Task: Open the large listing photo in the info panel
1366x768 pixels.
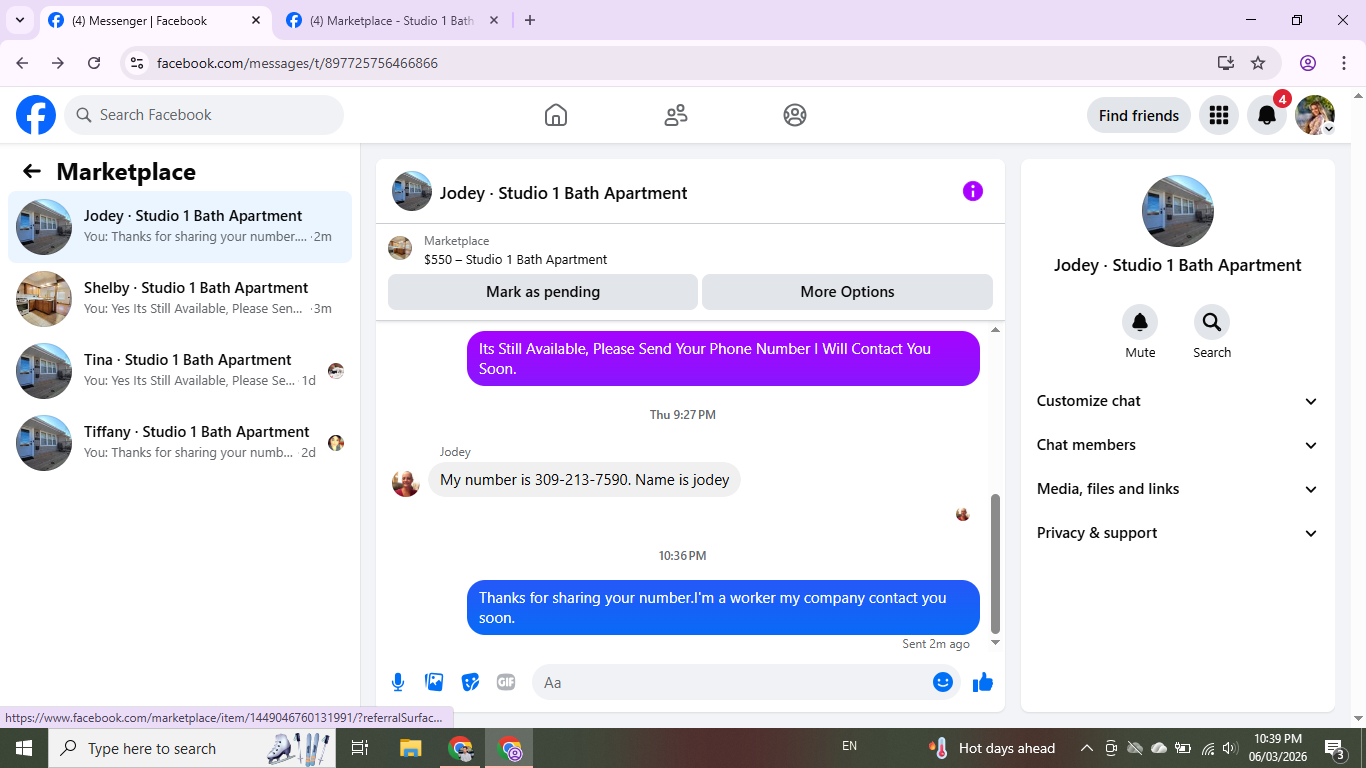Action: (x=1178, y=211)
